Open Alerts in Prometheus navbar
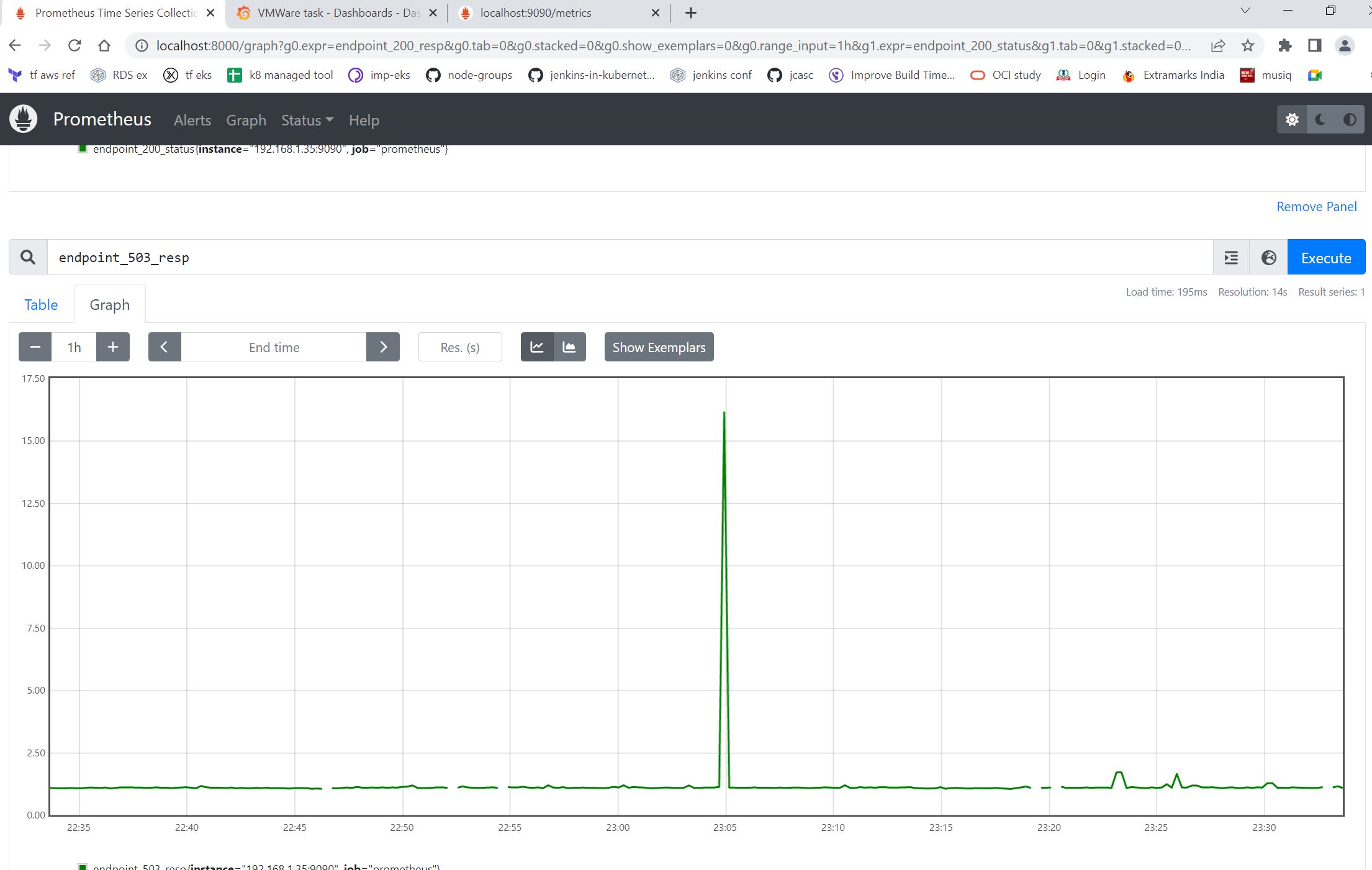The height and width of the screenshot is (870, 1372). point(192,120)
